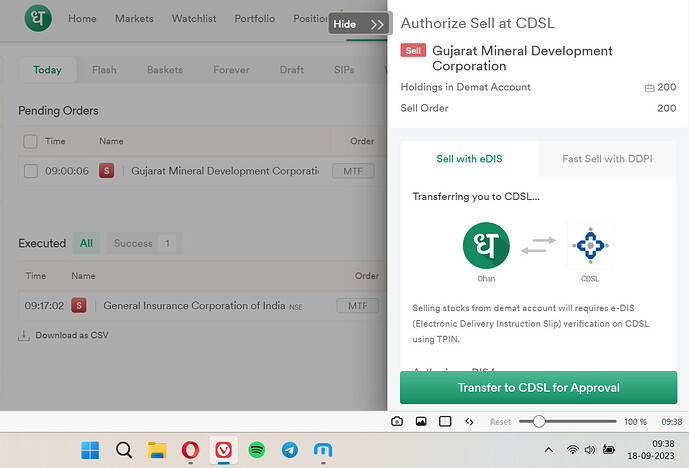
Task: Click the red S sell badge on Gujarat Mineral row
Action: click(106, 171)
